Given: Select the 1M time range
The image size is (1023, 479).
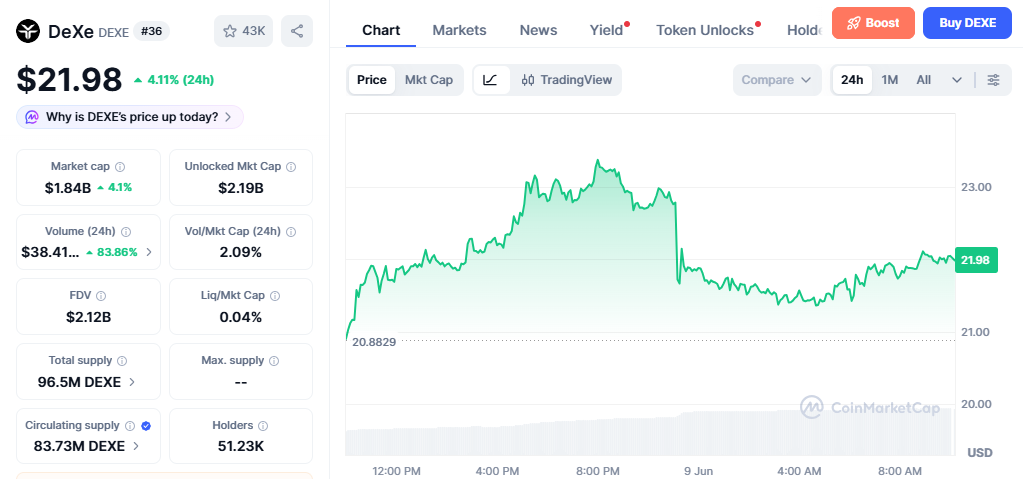Looking at the screenshot, I should (x=890, y=80).
